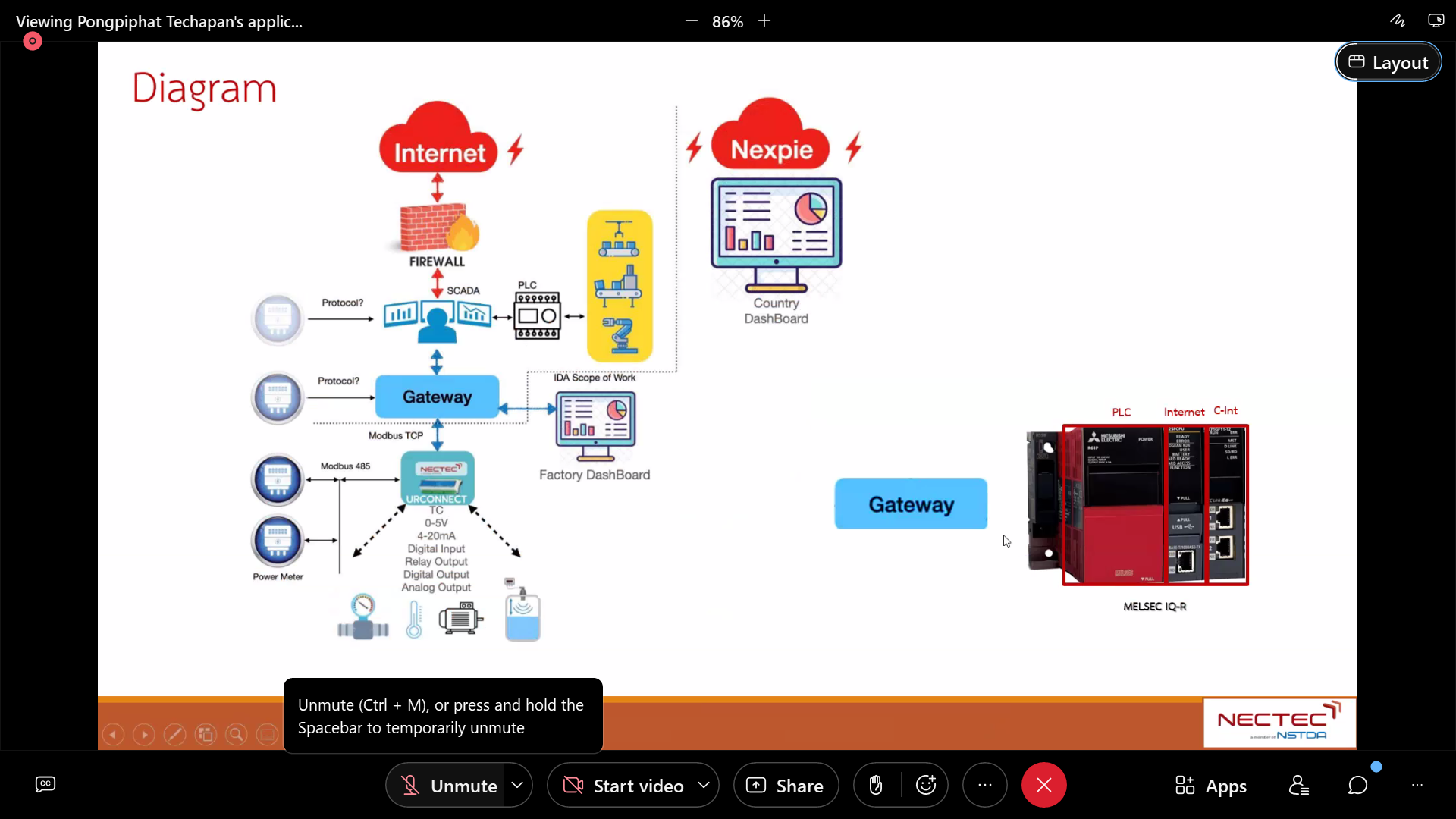Expand video options arrow next to Start video

point(704,786)
